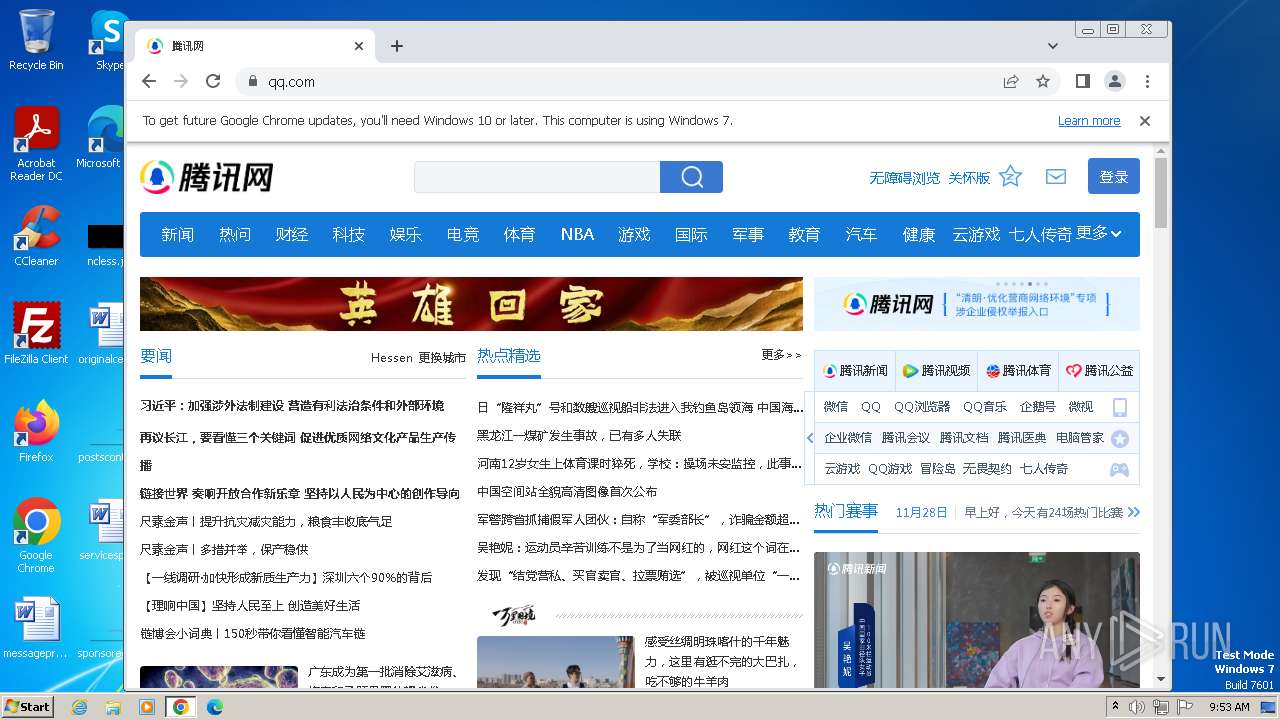Select the 财经 navigation item
The image size is (1280, 720).
(x=292, y=234)
